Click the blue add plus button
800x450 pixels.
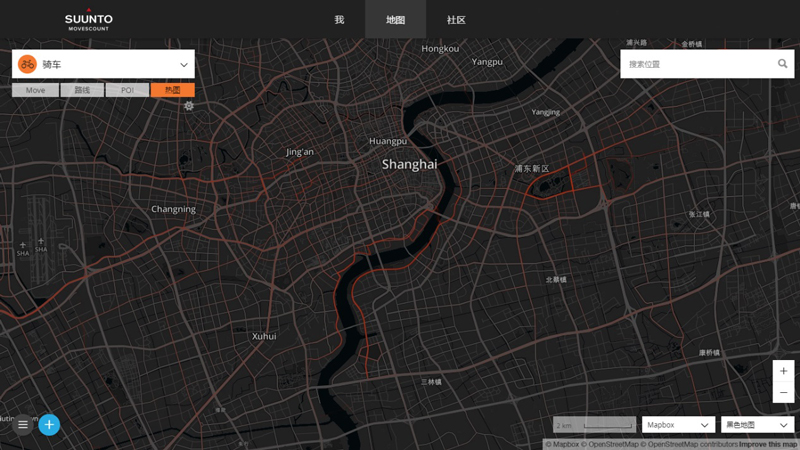[49, 425]
